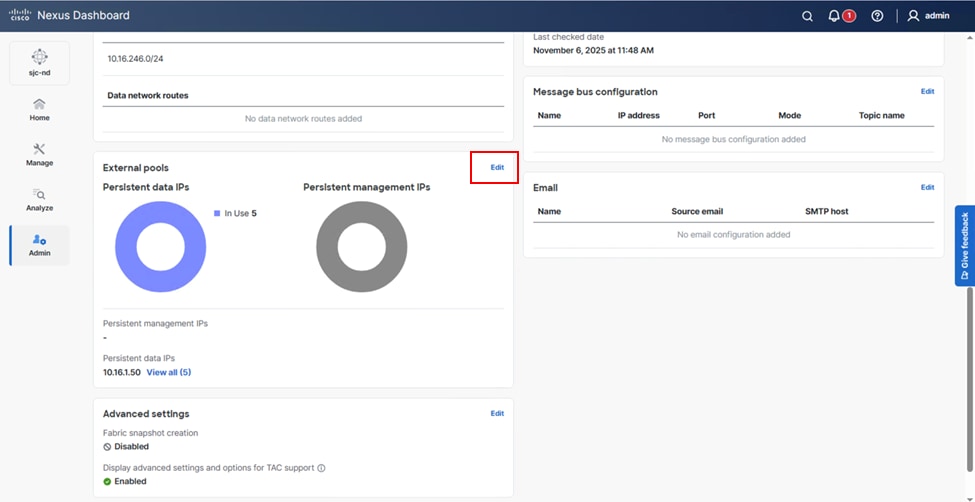Open notifications bell icon

click(834, 16)
